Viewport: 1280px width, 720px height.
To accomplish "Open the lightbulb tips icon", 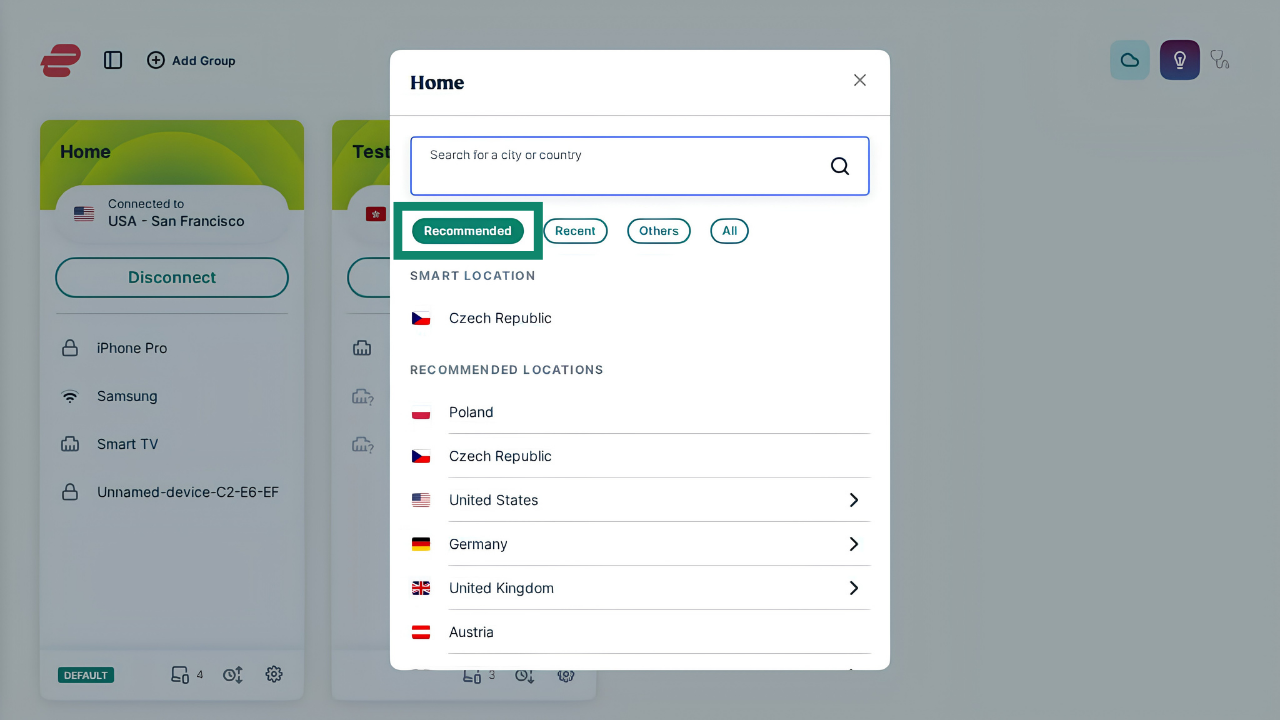I will [1180, 60].
